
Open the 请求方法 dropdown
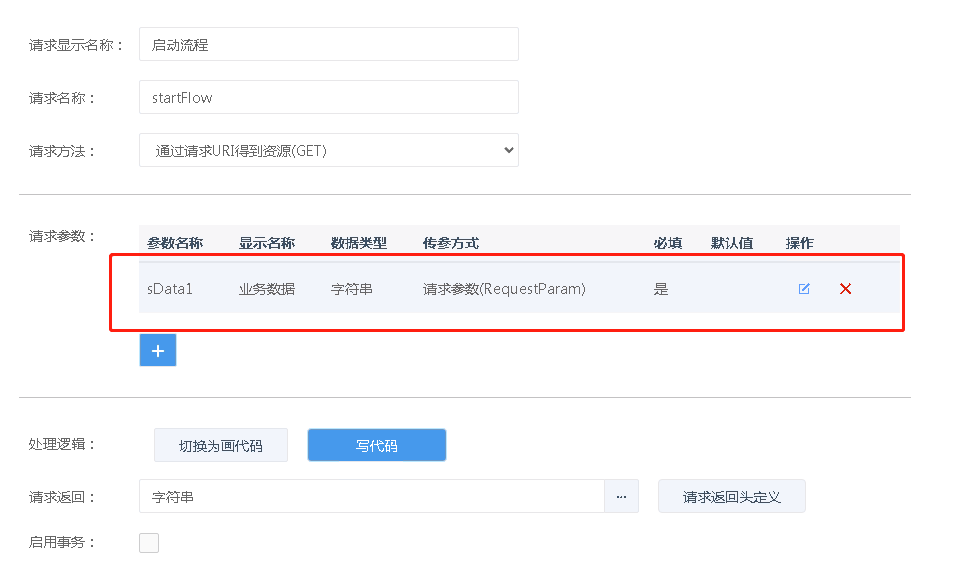click(328, 151)
